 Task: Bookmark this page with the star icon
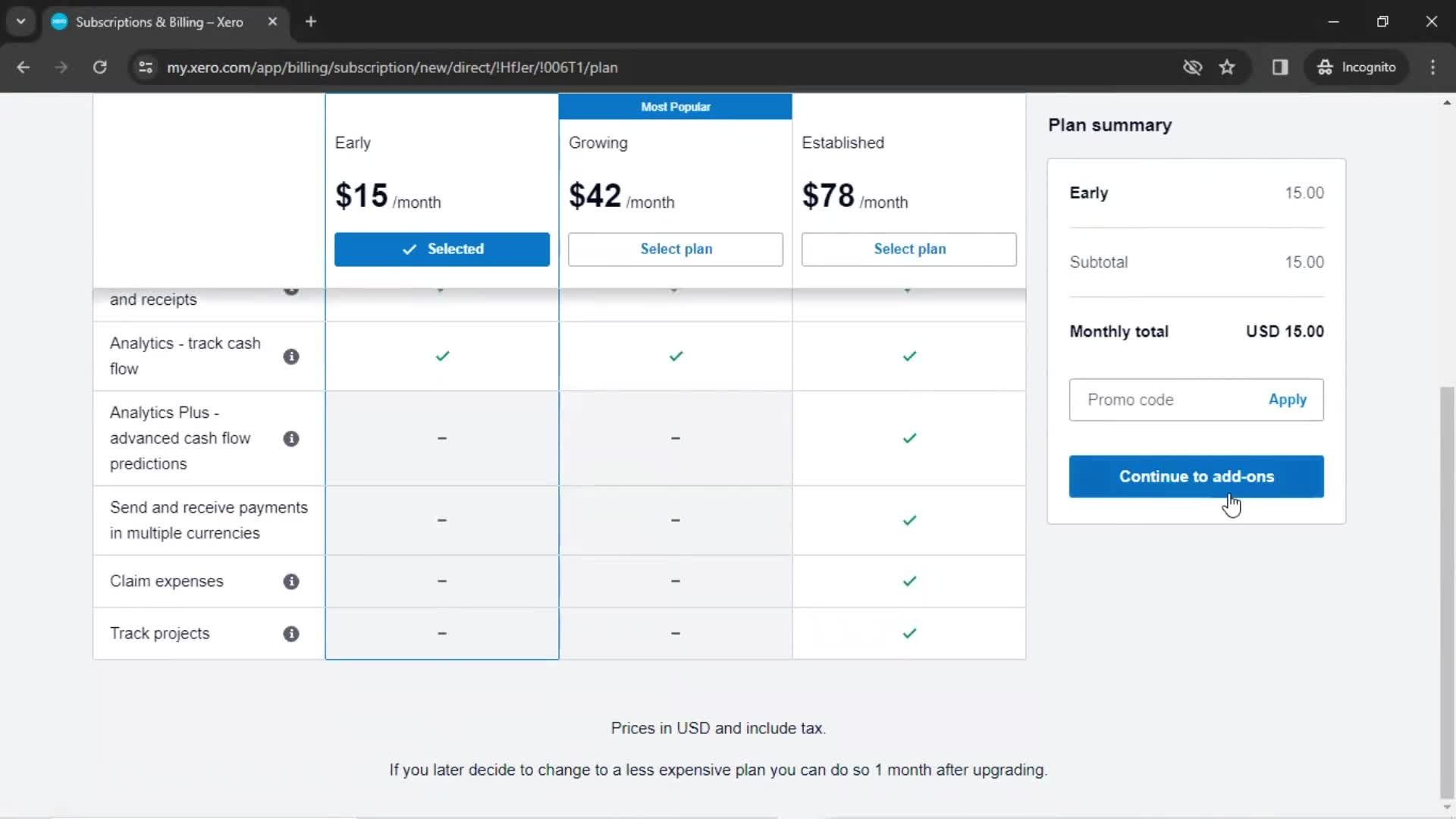click(x=1227, y=67)
